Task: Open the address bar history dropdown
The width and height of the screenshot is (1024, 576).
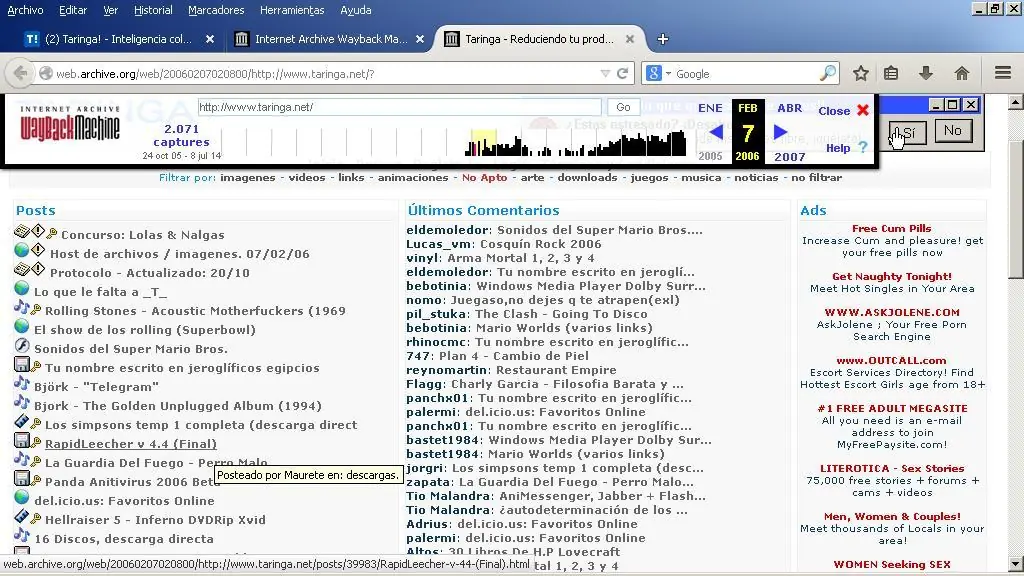Action: coord(607,73)
